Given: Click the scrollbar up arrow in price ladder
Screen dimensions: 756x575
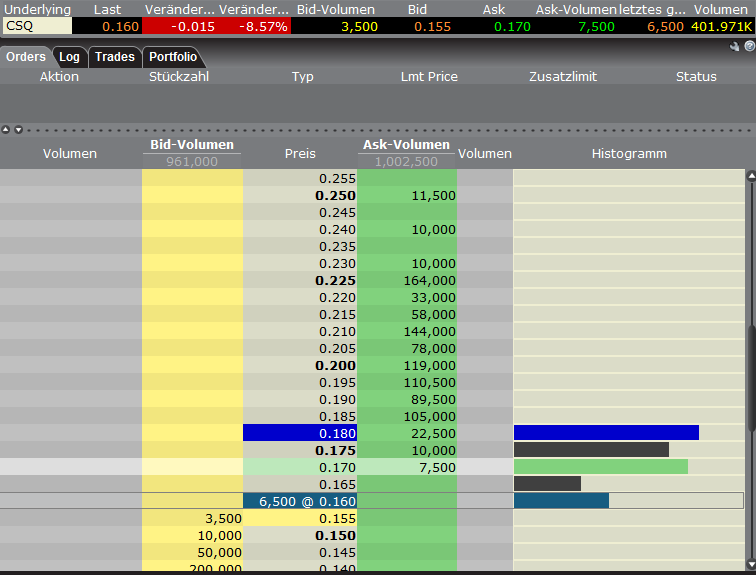Looking at the screenshot, I should click(x=750, y=176).
